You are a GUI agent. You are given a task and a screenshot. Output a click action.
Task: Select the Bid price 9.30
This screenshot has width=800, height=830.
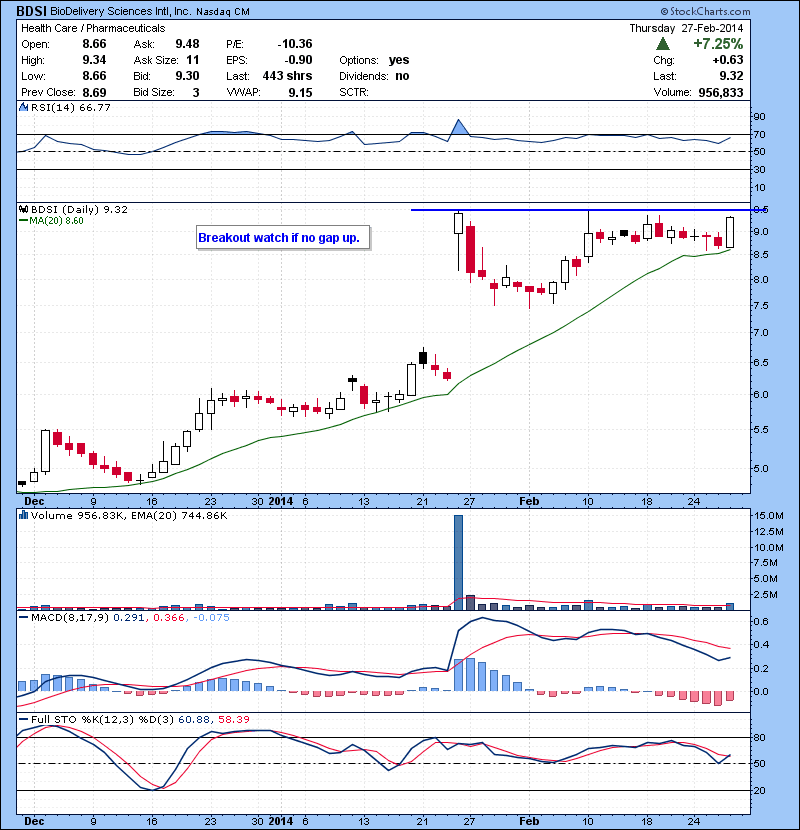tap(187, 76)
